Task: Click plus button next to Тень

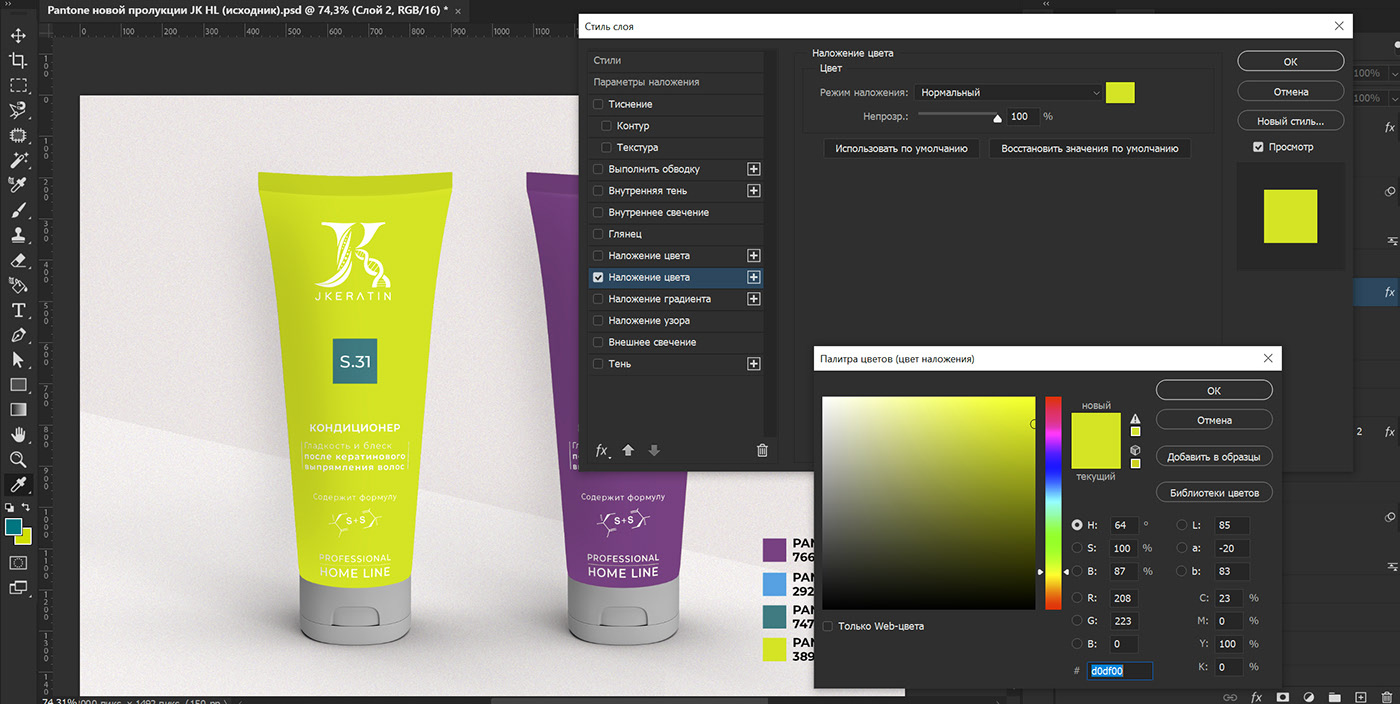Action: point(754,364)
